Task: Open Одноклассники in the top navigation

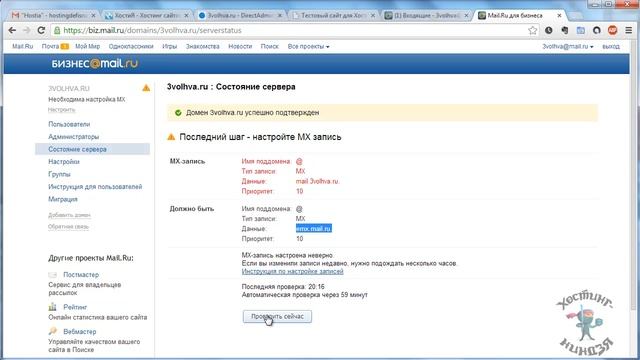Action: point(131,47)
